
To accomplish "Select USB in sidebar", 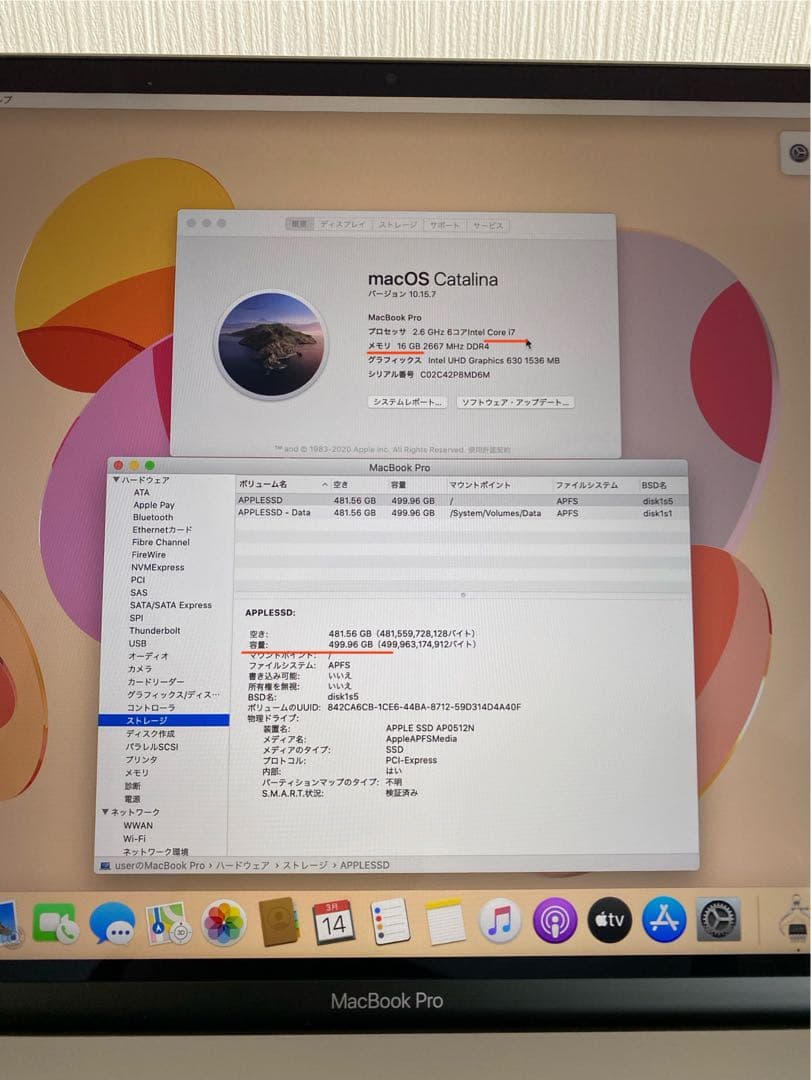I will pos(137,643).
